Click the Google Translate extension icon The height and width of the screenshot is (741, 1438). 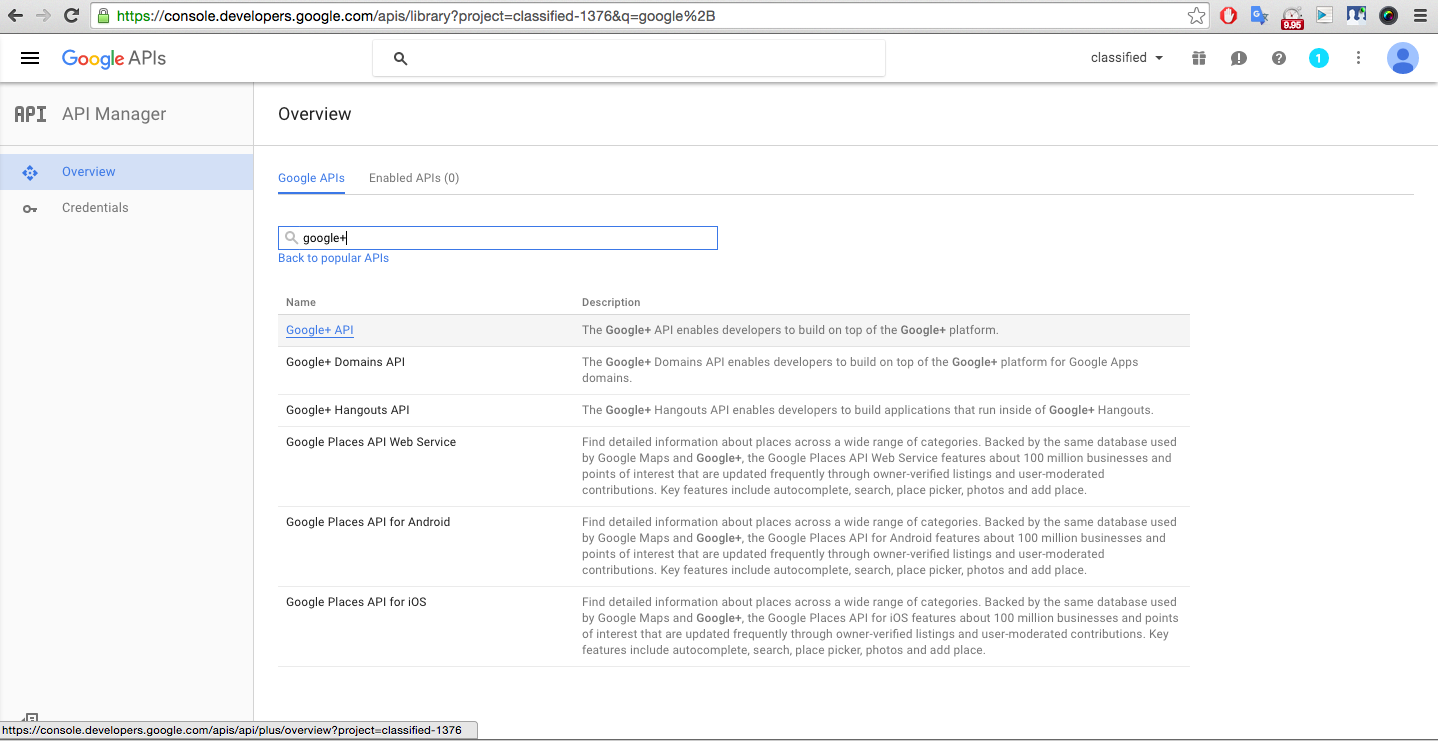(1260, 15)
